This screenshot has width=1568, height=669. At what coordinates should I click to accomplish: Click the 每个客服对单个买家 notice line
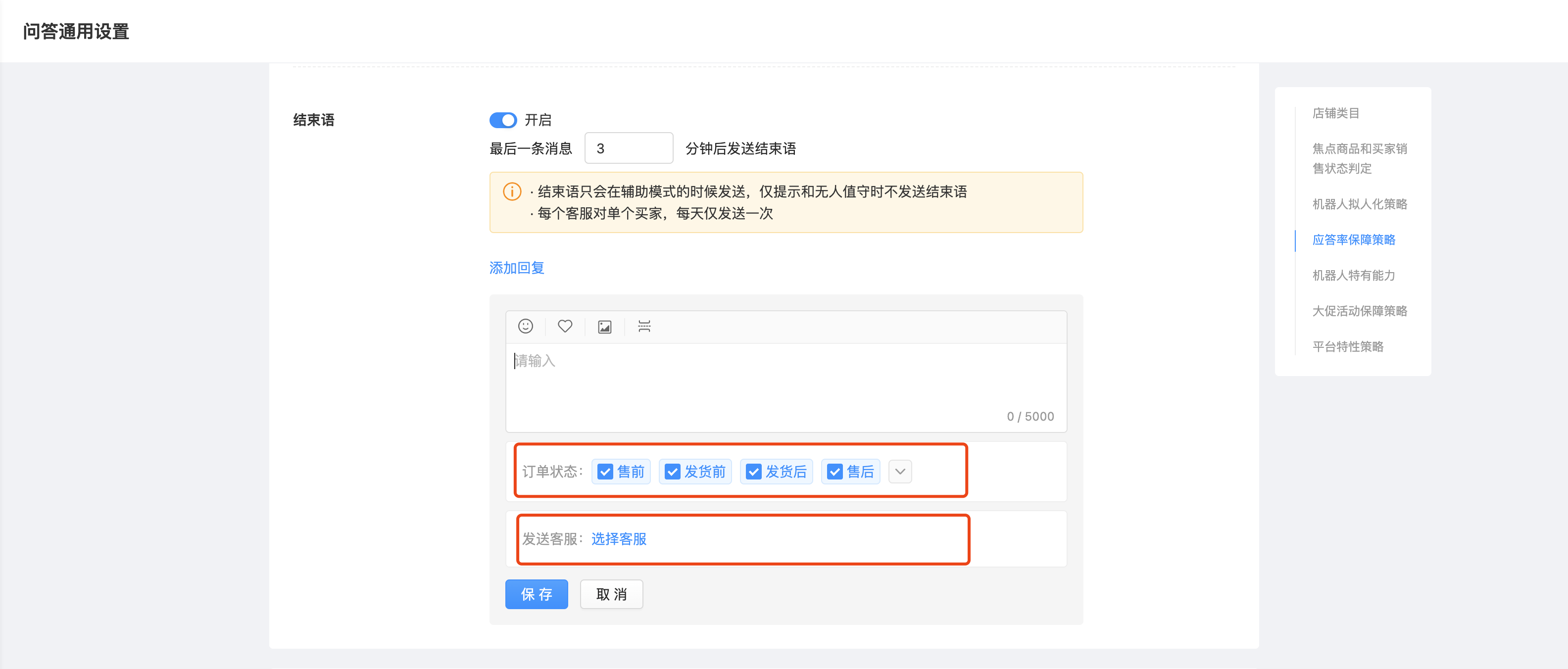[x=651, y=213]
